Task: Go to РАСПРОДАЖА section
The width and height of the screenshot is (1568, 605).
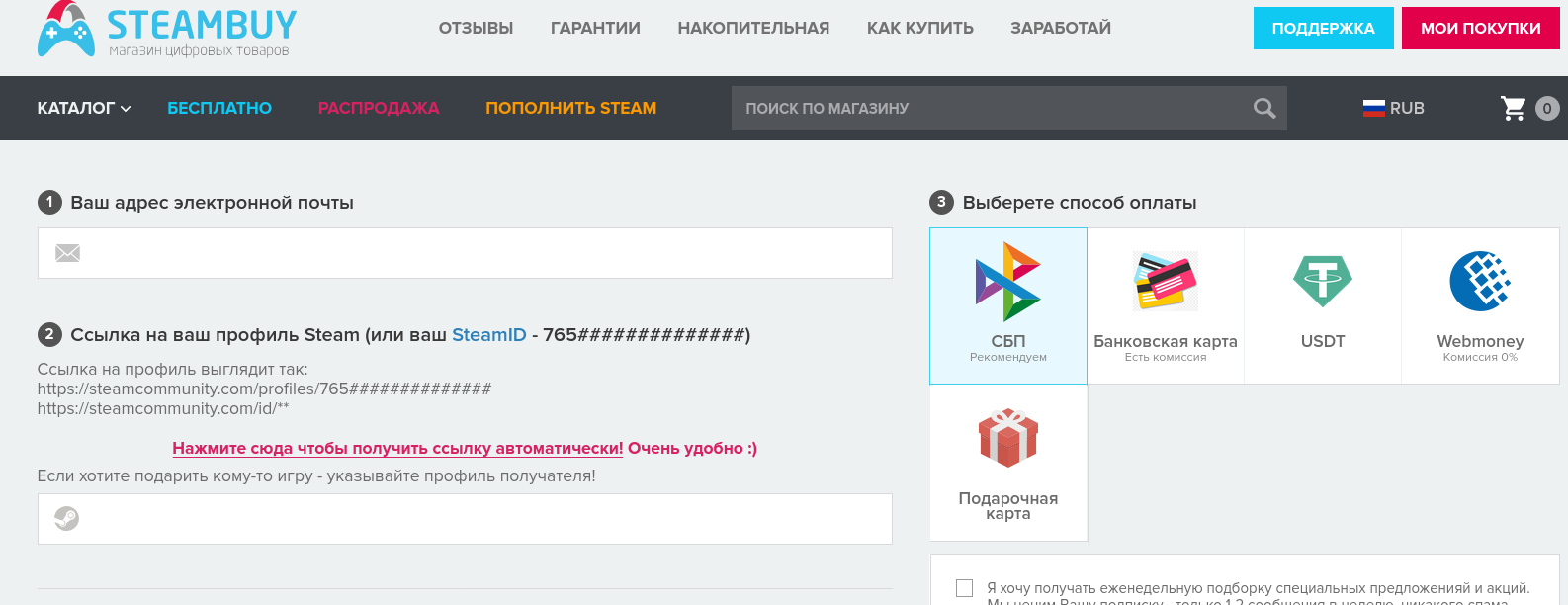Action: click(379, 108)
